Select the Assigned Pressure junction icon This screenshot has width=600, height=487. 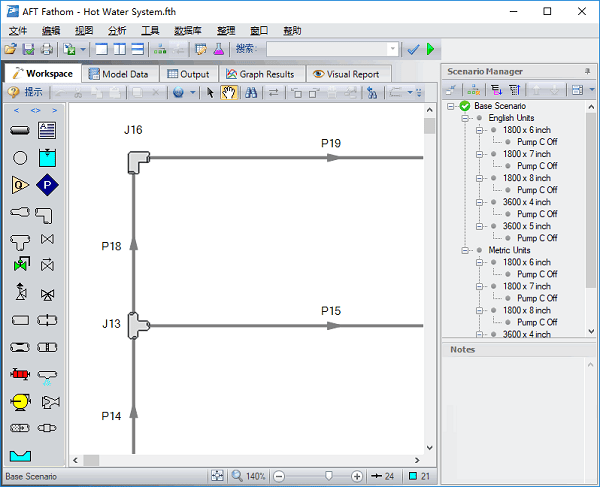click(47, 185)
